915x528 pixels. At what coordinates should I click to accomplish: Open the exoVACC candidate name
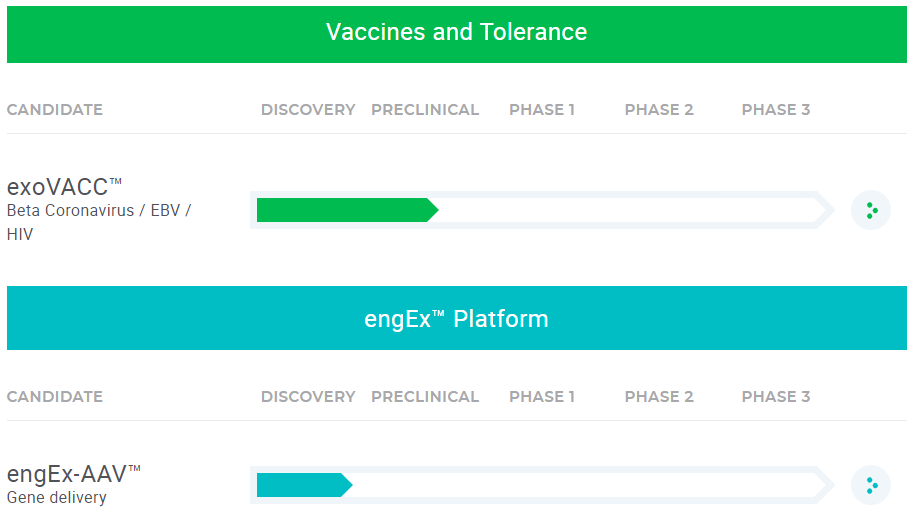point(64,187)
